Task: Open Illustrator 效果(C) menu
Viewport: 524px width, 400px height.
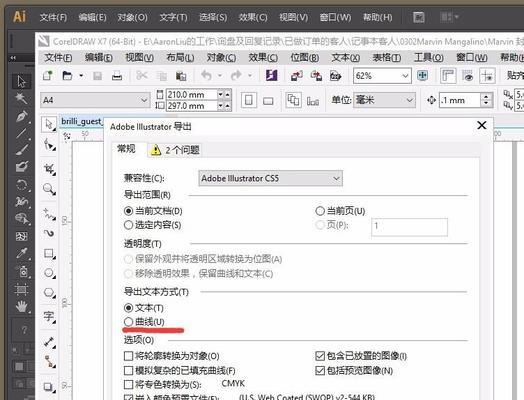Action: pyautogui.click(x=253, y=17)
